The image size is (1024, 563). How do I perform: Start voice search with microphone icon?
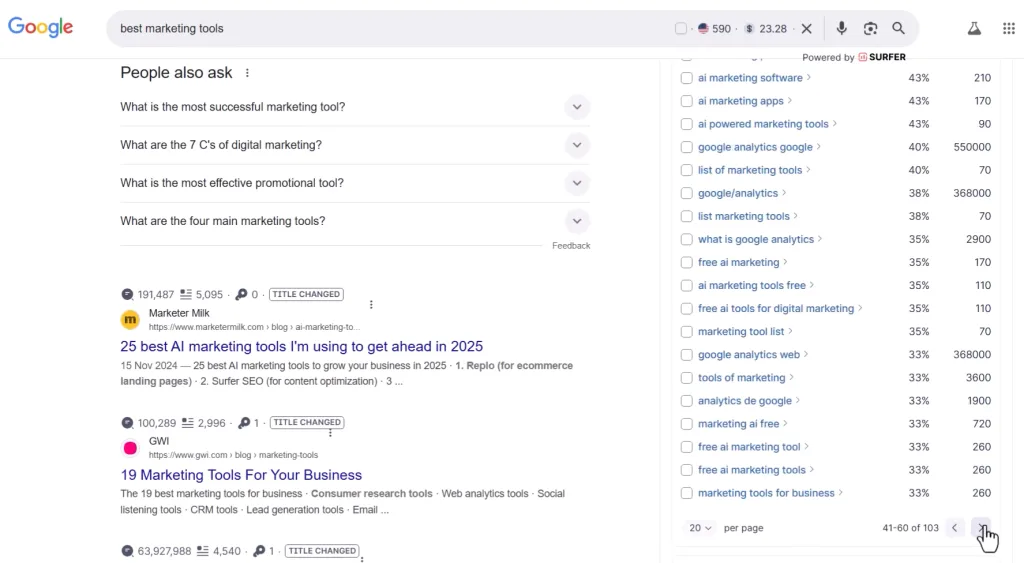coord(841,28)
